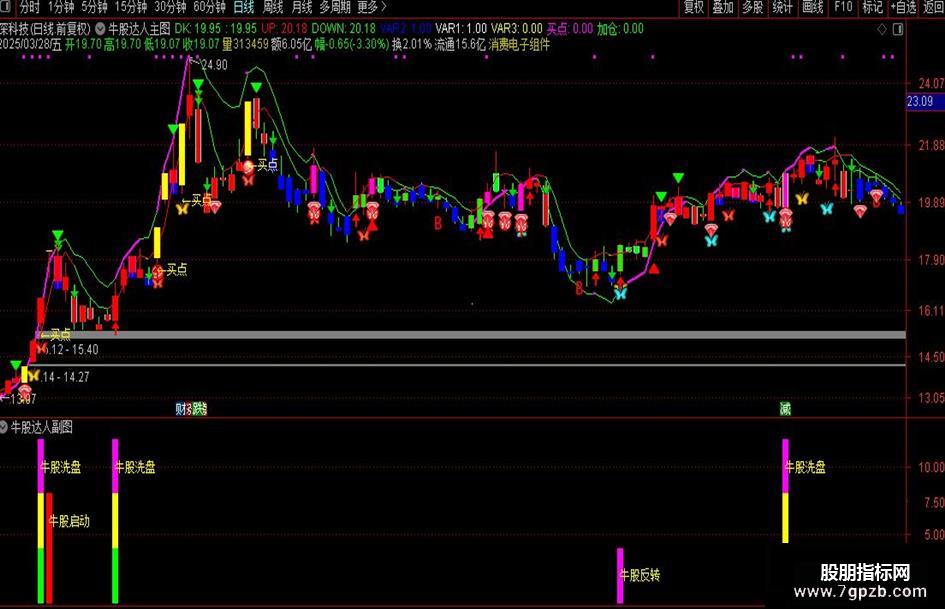The height and width of the screenshot is (609, 945).
Task: Click the 13.07 low price label
Action: [23, 399]
